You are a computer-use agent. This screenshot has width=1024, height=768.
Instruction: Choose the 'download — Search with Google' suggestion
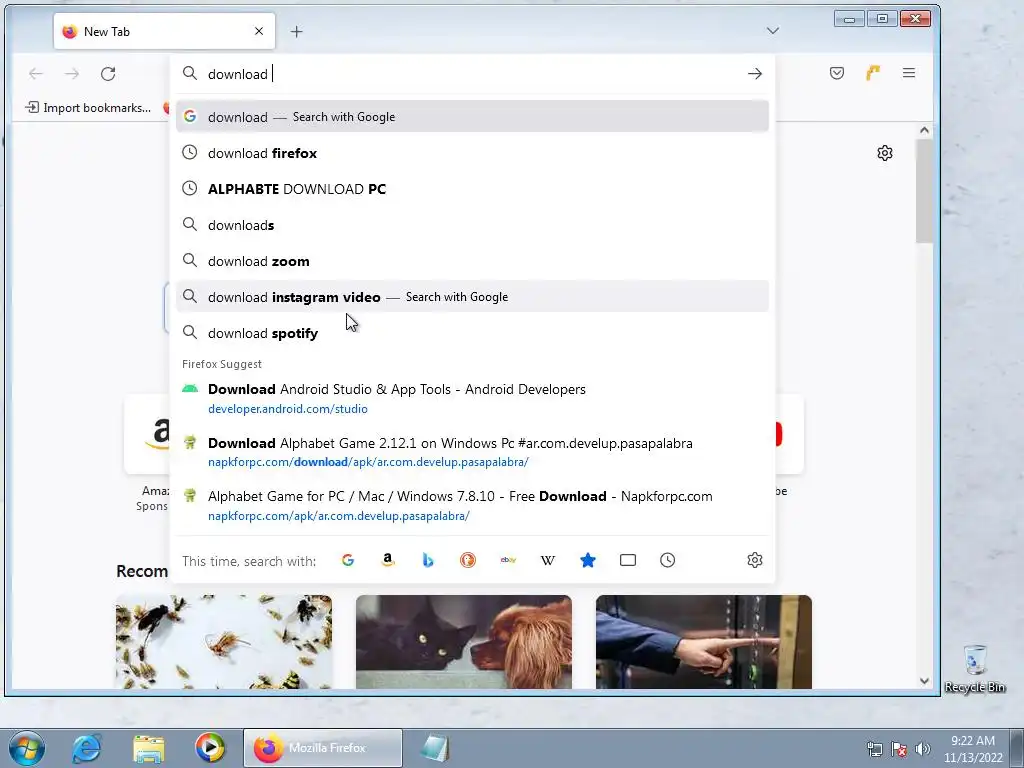coord(472,117)
